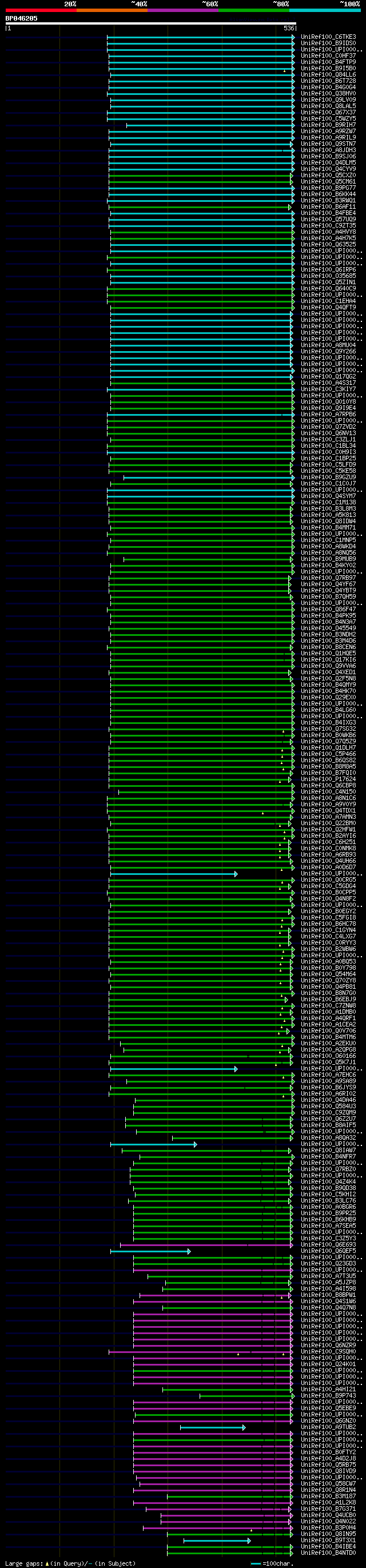Select hit label UniRef100_C1GYN4
The height and width of the screenshot is (1568, 366).
click(328, 930)
